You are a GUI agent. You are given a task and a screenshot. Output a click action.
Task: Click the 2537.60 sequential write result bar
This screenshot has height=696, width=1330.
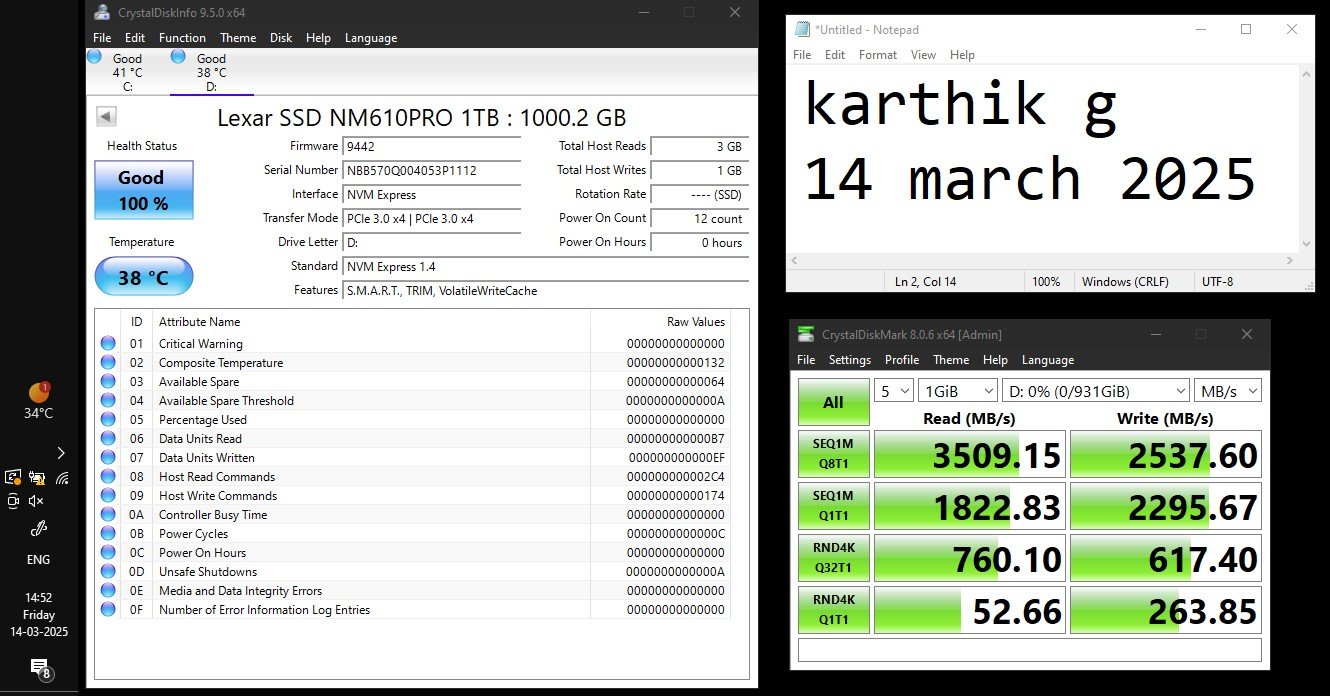[x=1166, y=455]
